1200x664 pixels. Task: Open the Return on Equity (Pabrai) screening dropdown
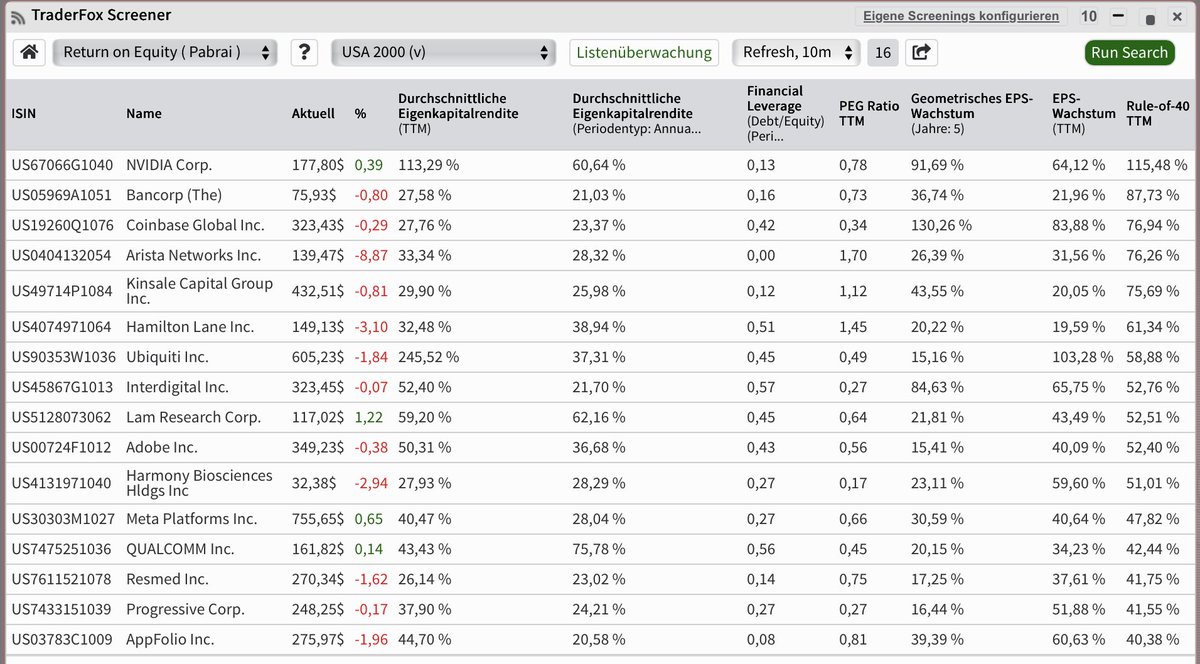pos(165,52)
